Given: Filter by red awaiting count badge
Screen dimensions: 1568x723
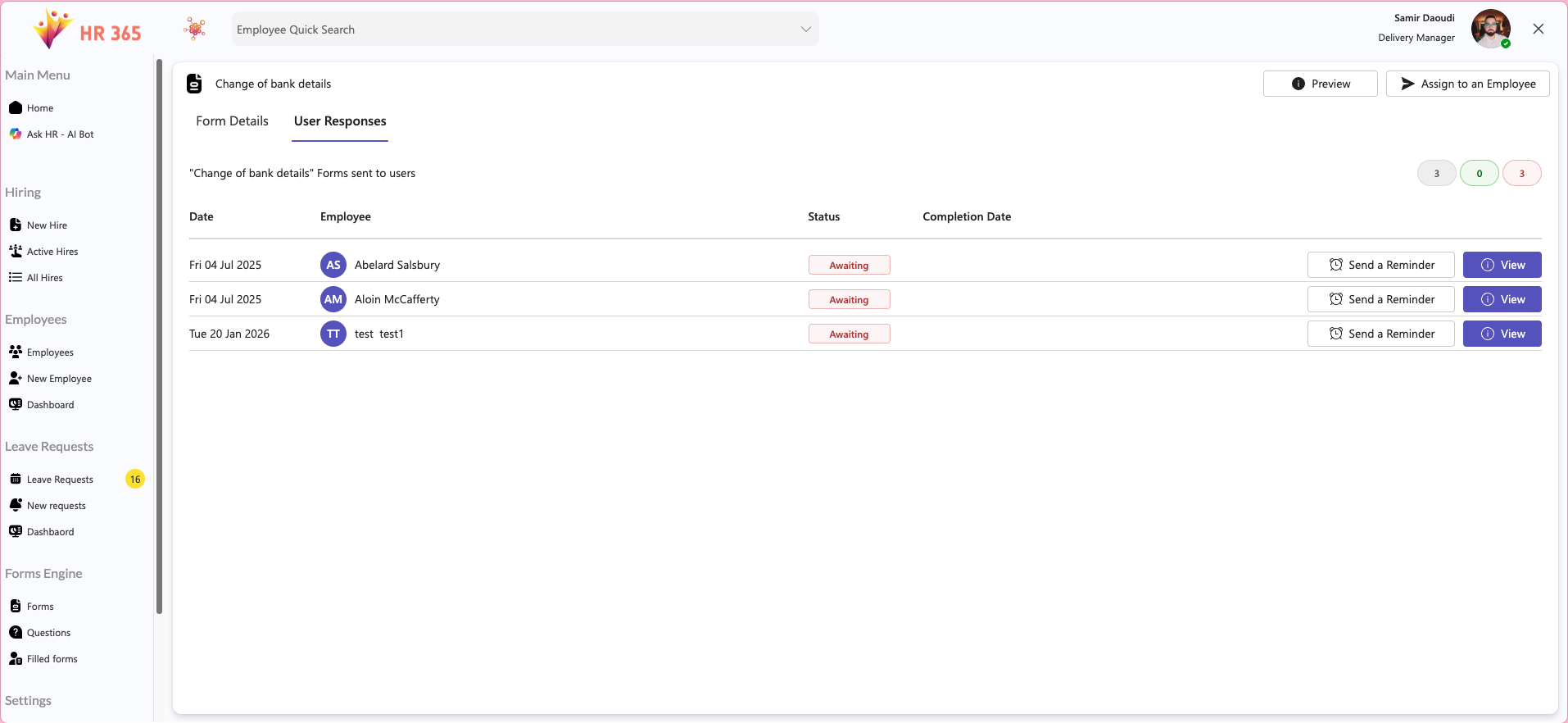Looking at the screenshot, I should [x=1521, y=173].
